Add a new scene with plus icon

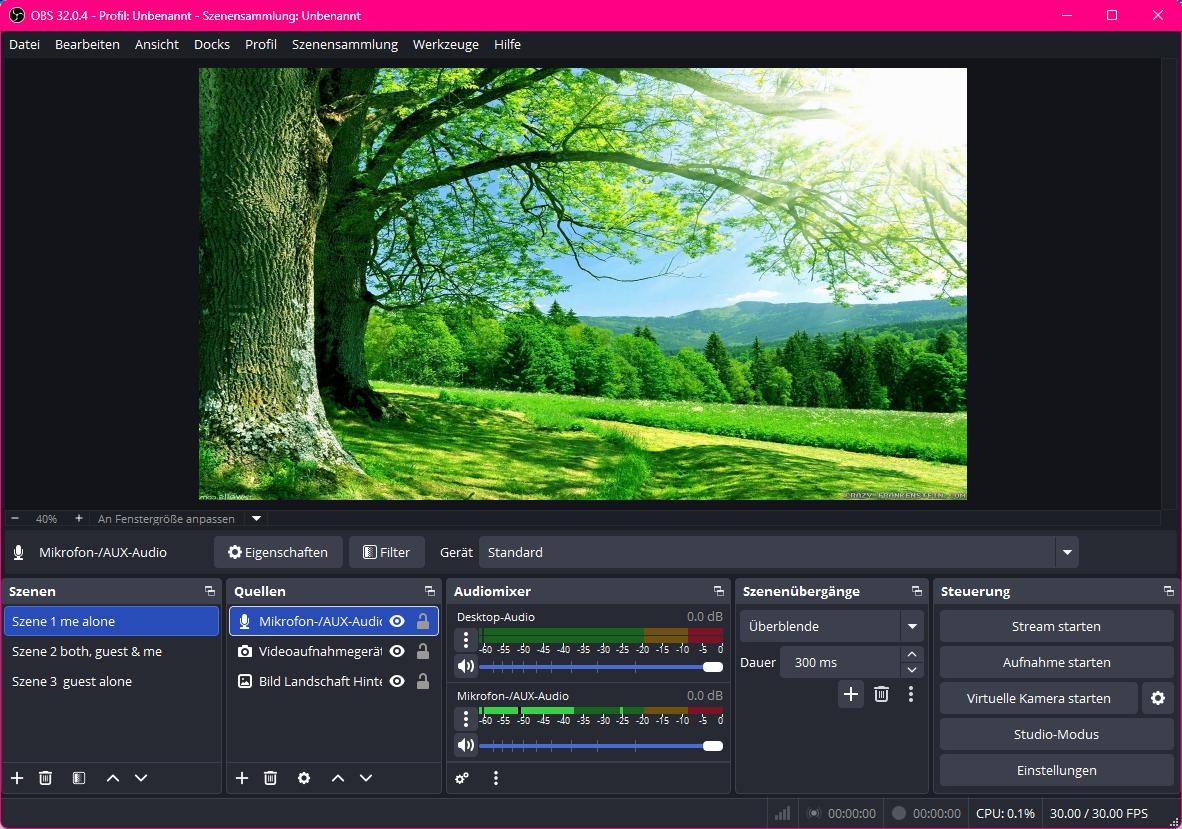[17, 778]
